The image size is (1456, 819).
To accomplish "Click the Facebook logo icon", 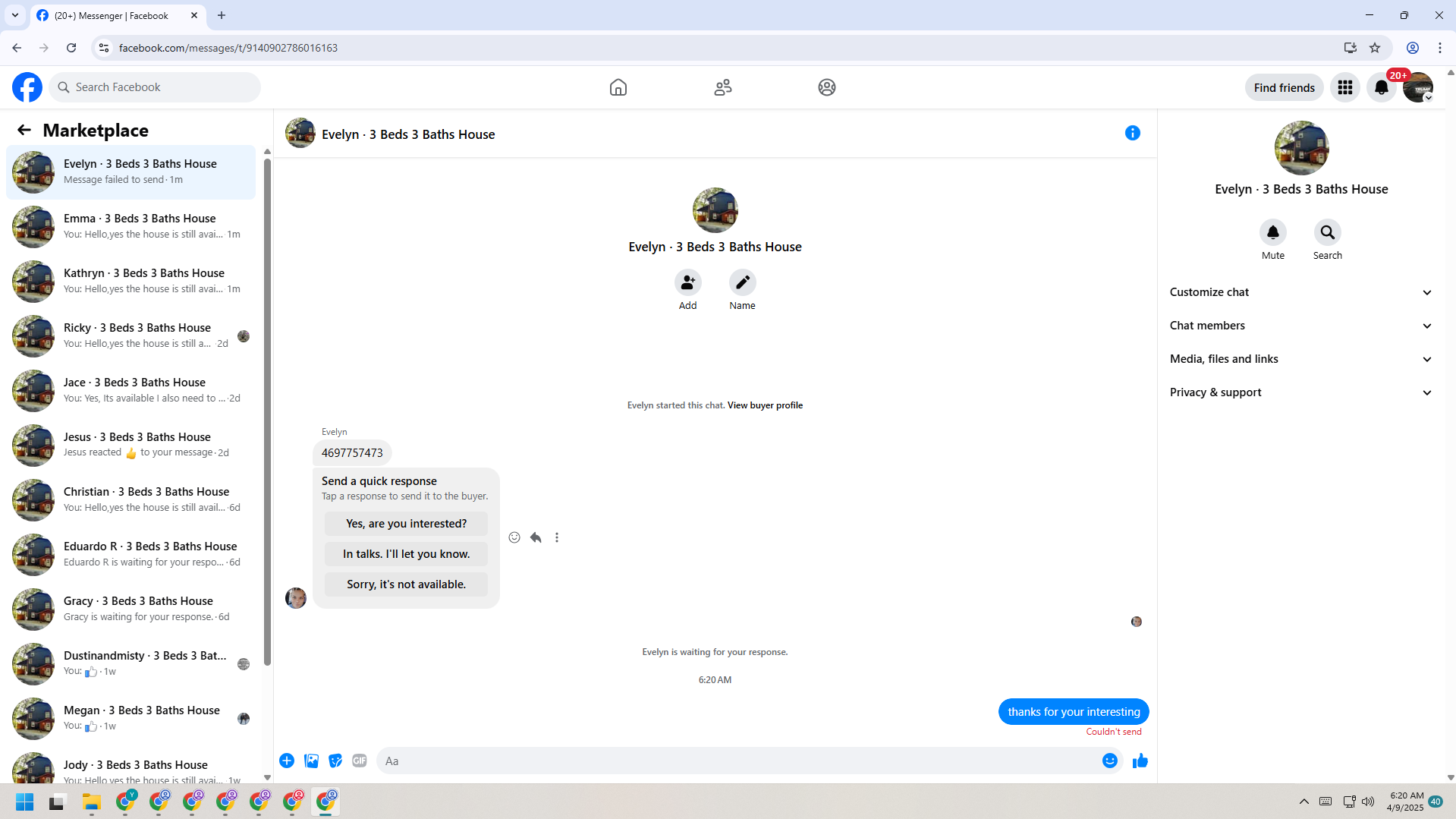I will coord(27,87).
